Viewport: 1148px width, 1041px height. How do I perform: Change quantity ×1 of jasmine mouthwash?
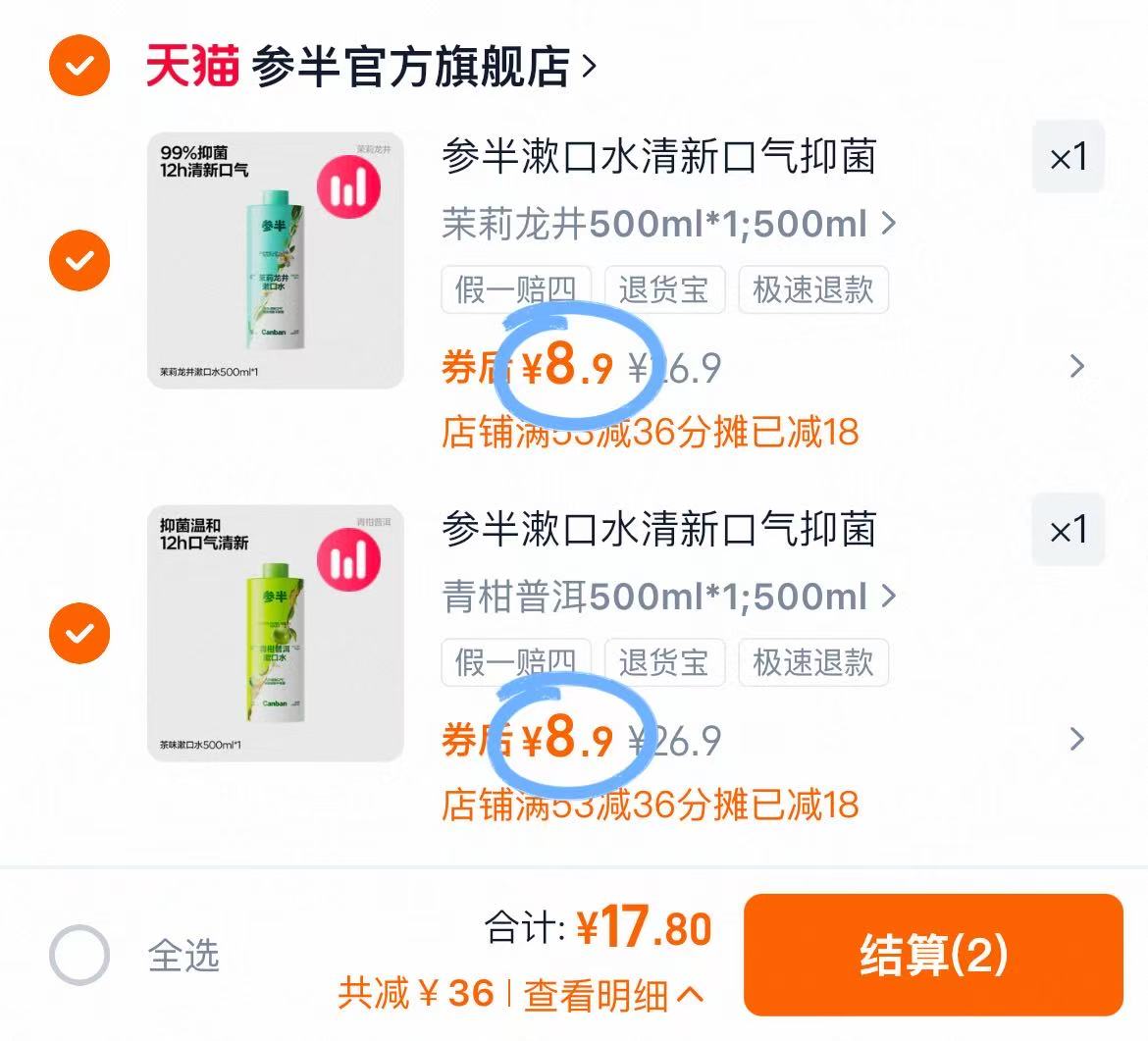tap(1069, 157)
